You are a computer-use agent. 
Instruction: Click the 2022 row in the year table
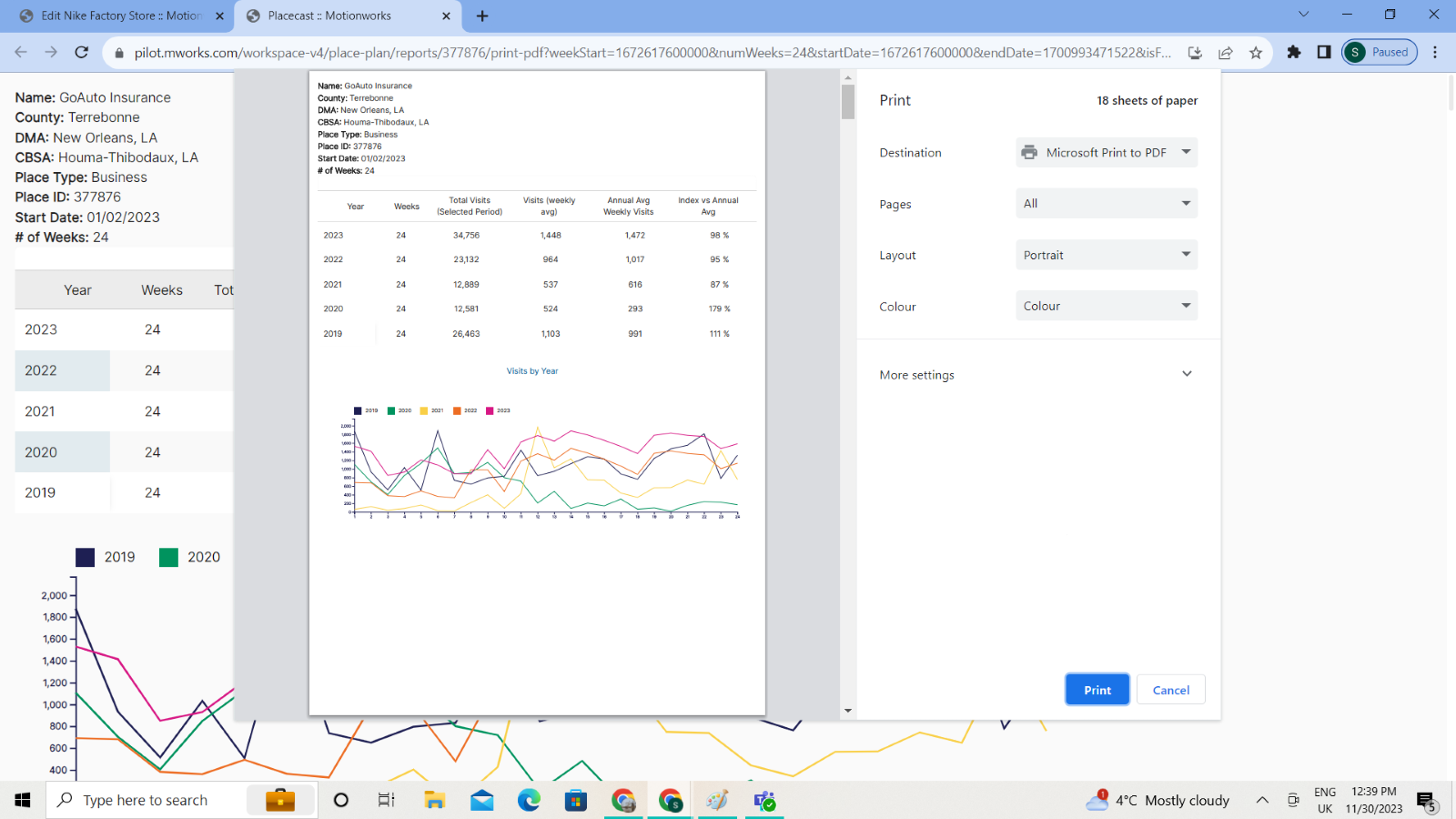[x=124, y=370]
